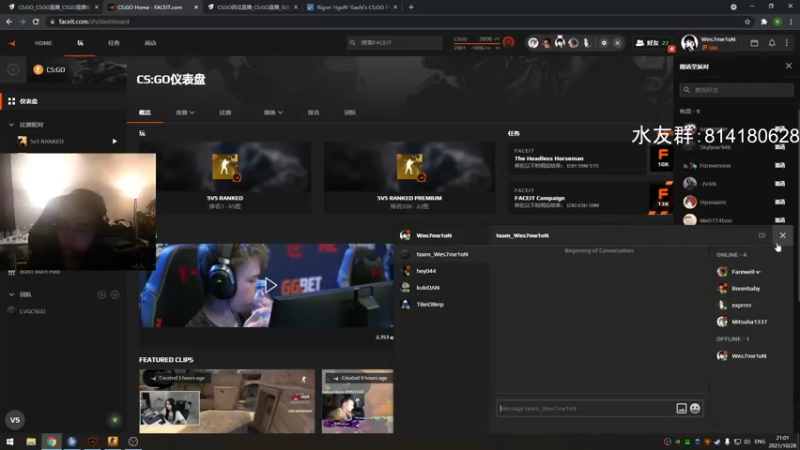Expand the 竞赛 dropdown tab
This screenshot has height=450, width=800.
coord(185,112)
